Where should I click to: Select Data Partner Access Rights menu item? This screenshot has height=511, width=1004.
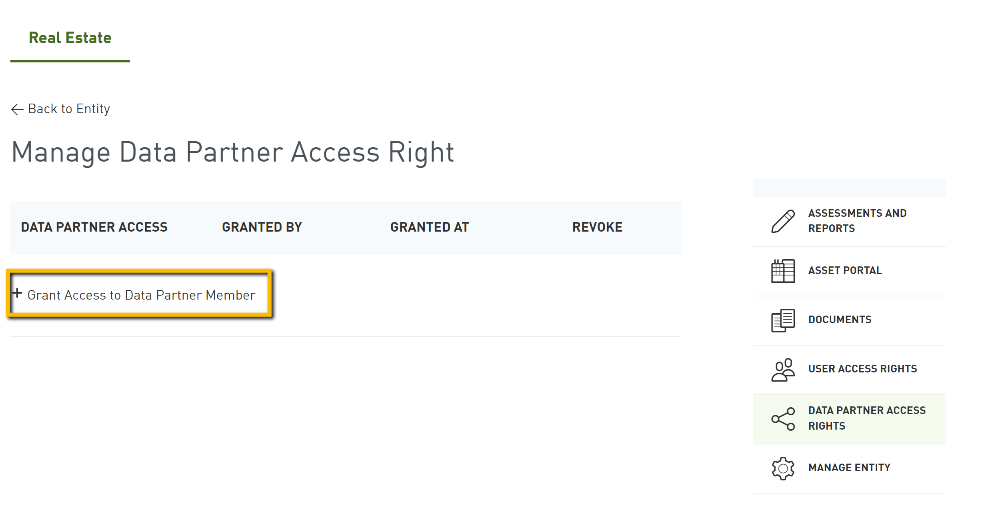click(849, 419)
